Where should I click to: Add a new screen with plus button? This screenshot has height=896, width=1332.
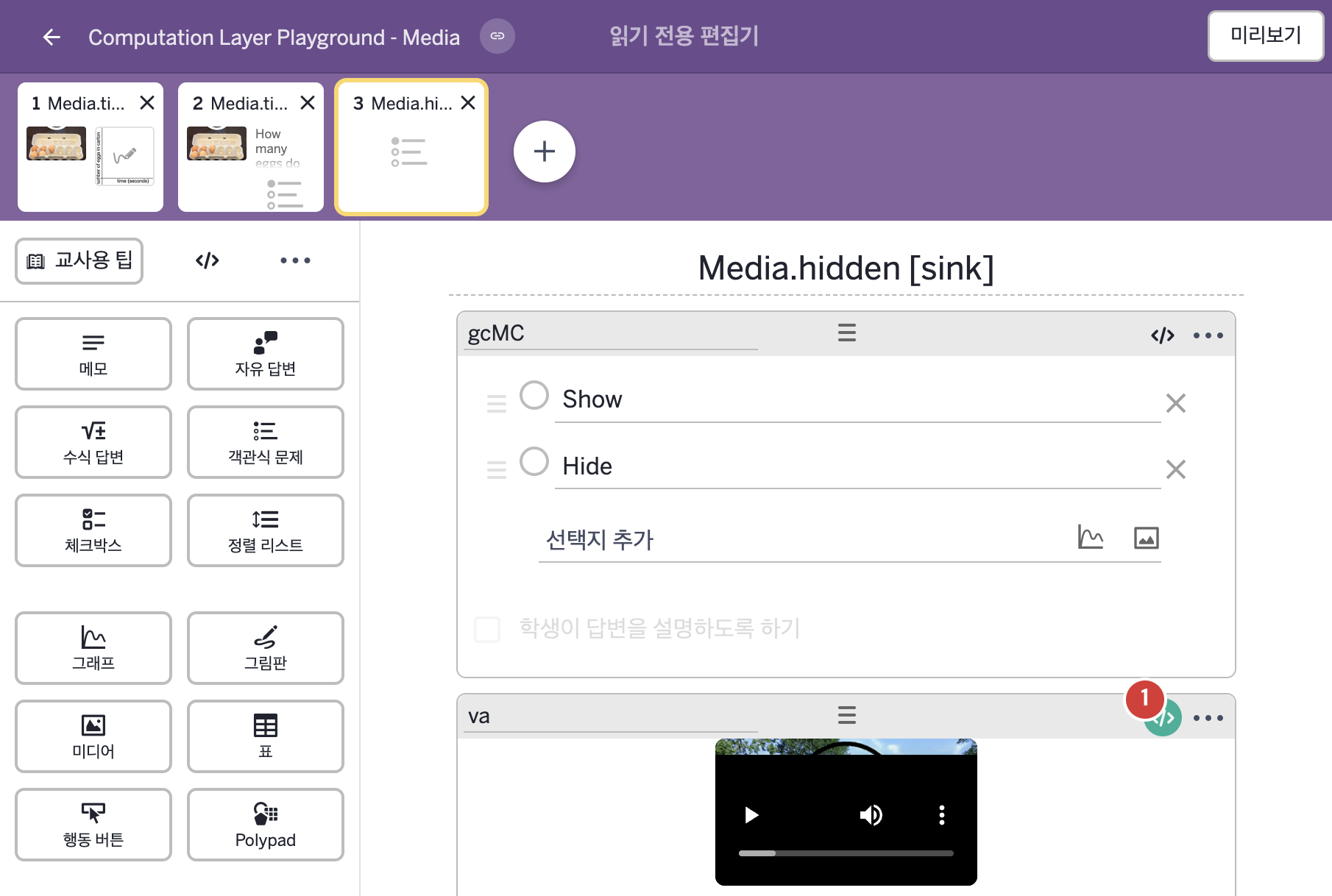pos(545,152)
